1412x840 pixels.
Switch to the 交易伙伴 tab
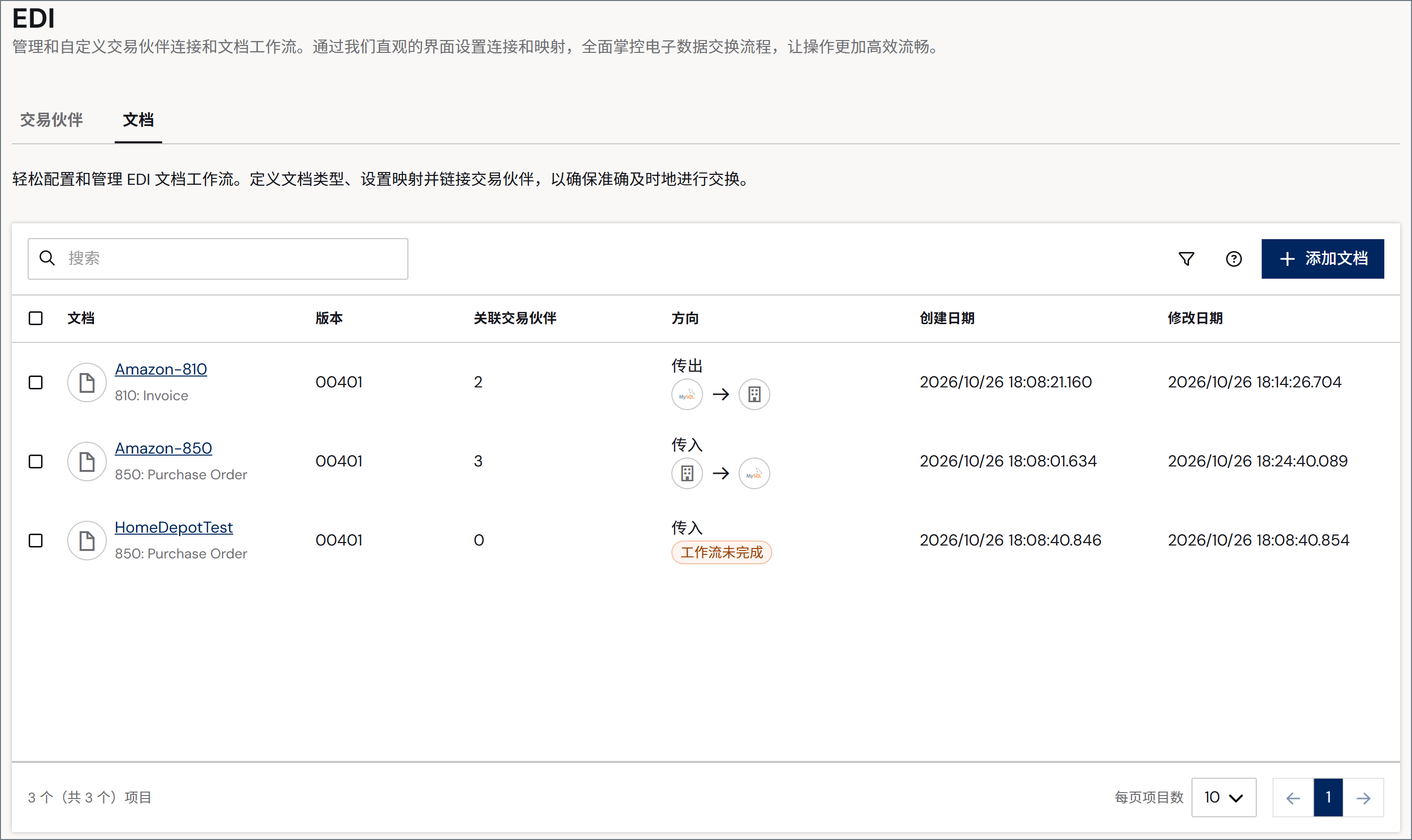pos(51,120)
